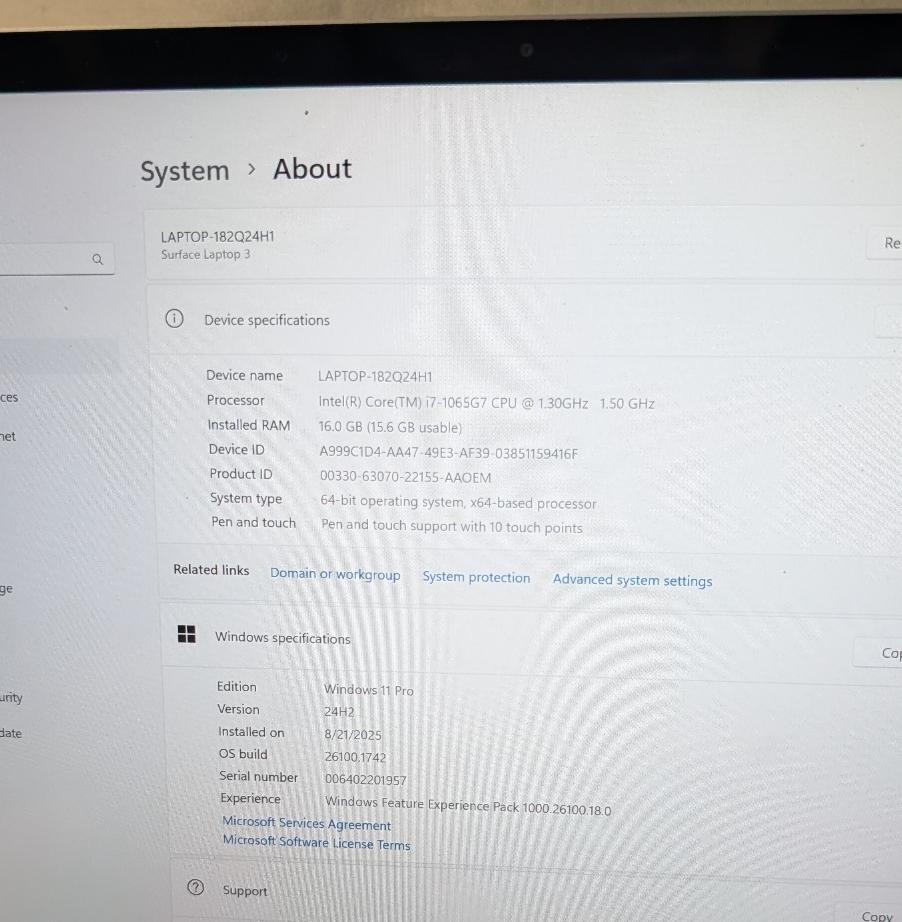The image size is (902, 922).
Task: Click the search magnifier icon
Action: 98,259
